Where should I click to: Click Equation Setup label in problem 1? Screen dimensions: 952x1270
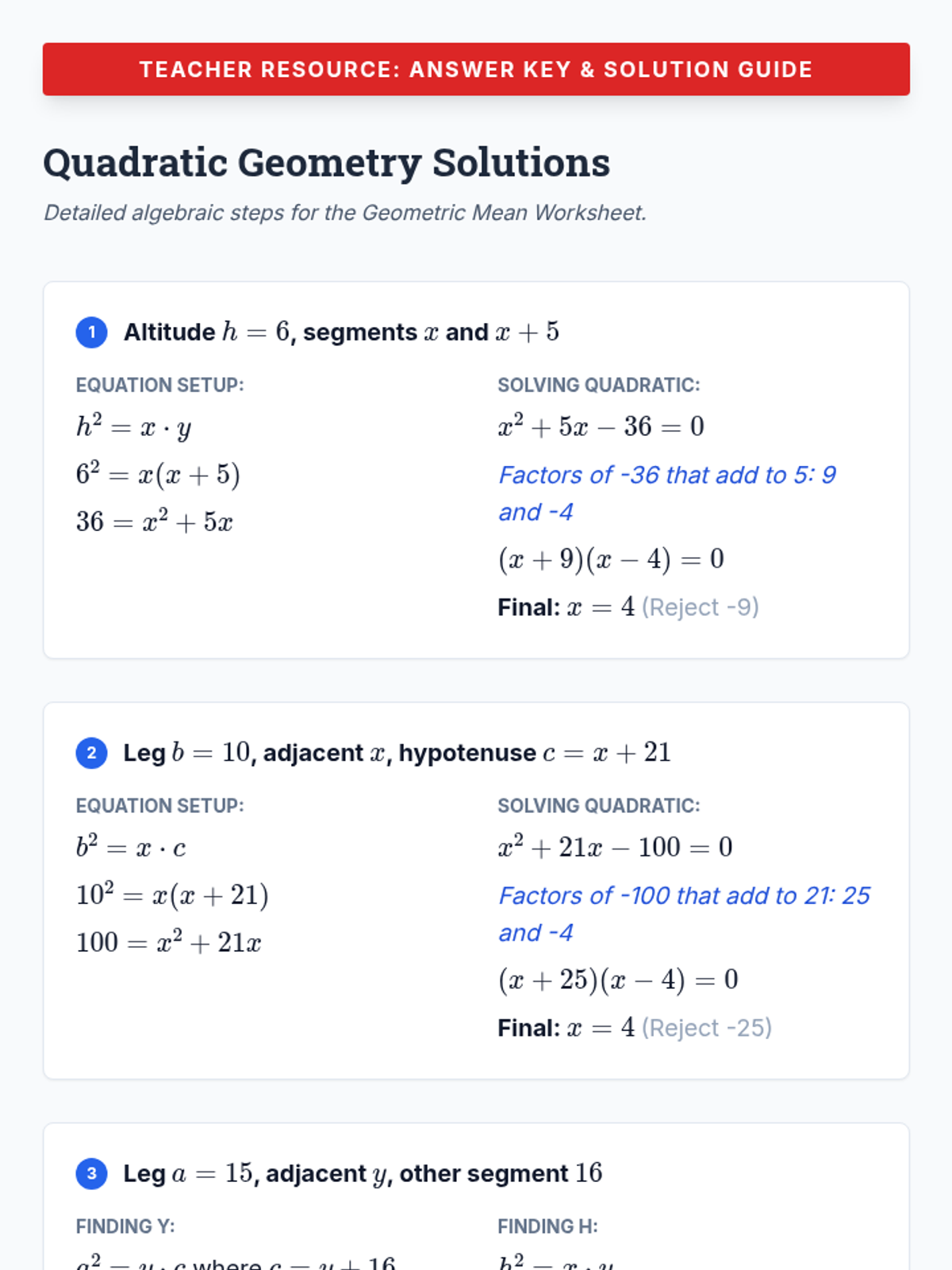159,385
